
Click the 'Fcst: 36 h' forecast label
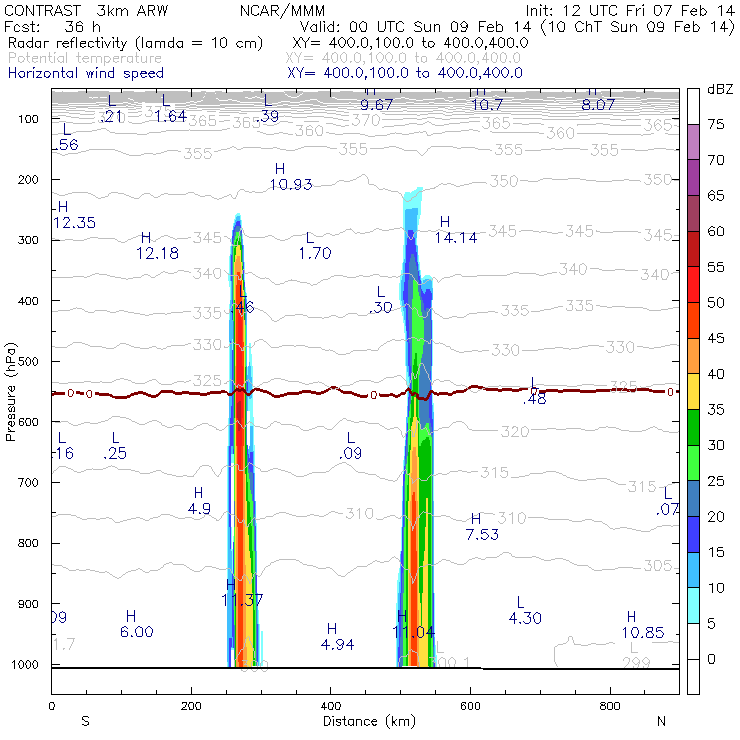(52, 26)
